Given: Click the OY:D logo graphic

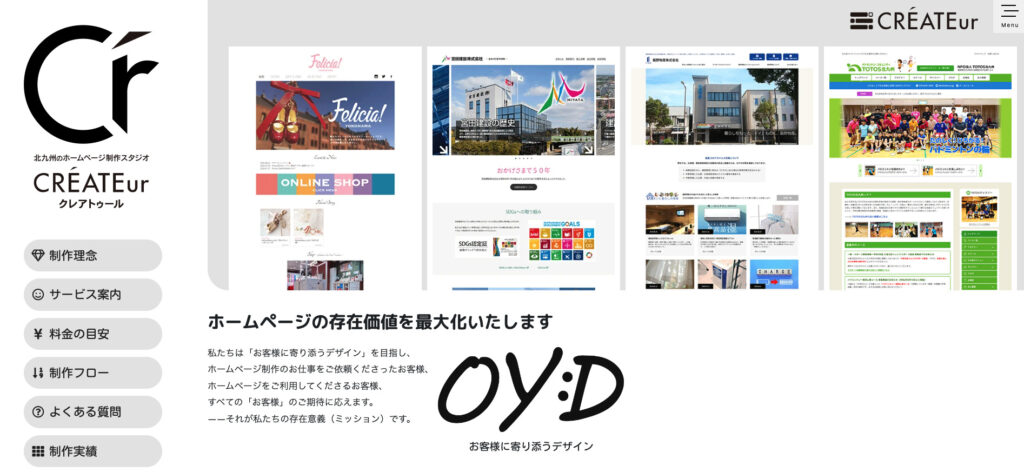Looking at the screenshot, I should 530,390.
